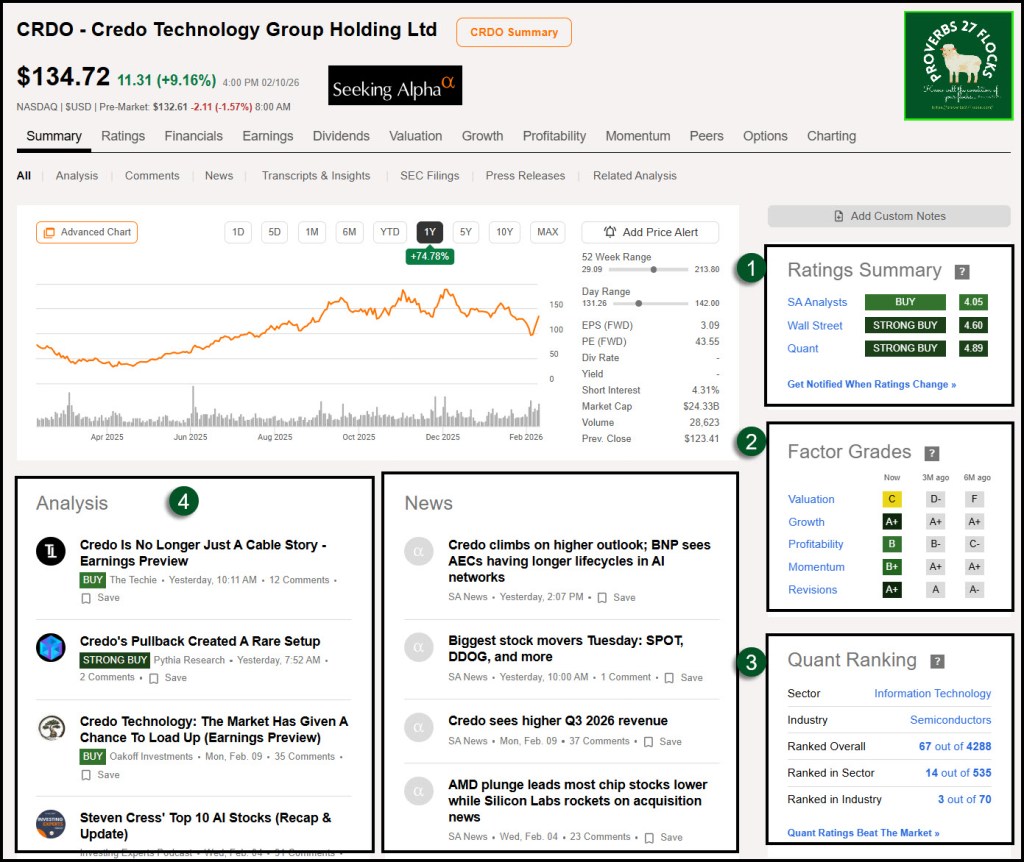The height and width of the screenshot is (862, 1024).
Task: Add a price alert
Action: [650, 232]
